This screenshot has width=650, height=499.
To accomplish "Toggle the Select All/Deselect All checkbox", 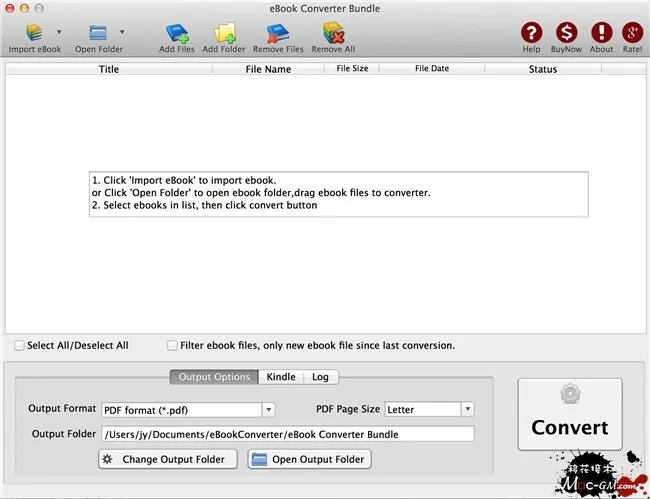I will coord(19,345).
